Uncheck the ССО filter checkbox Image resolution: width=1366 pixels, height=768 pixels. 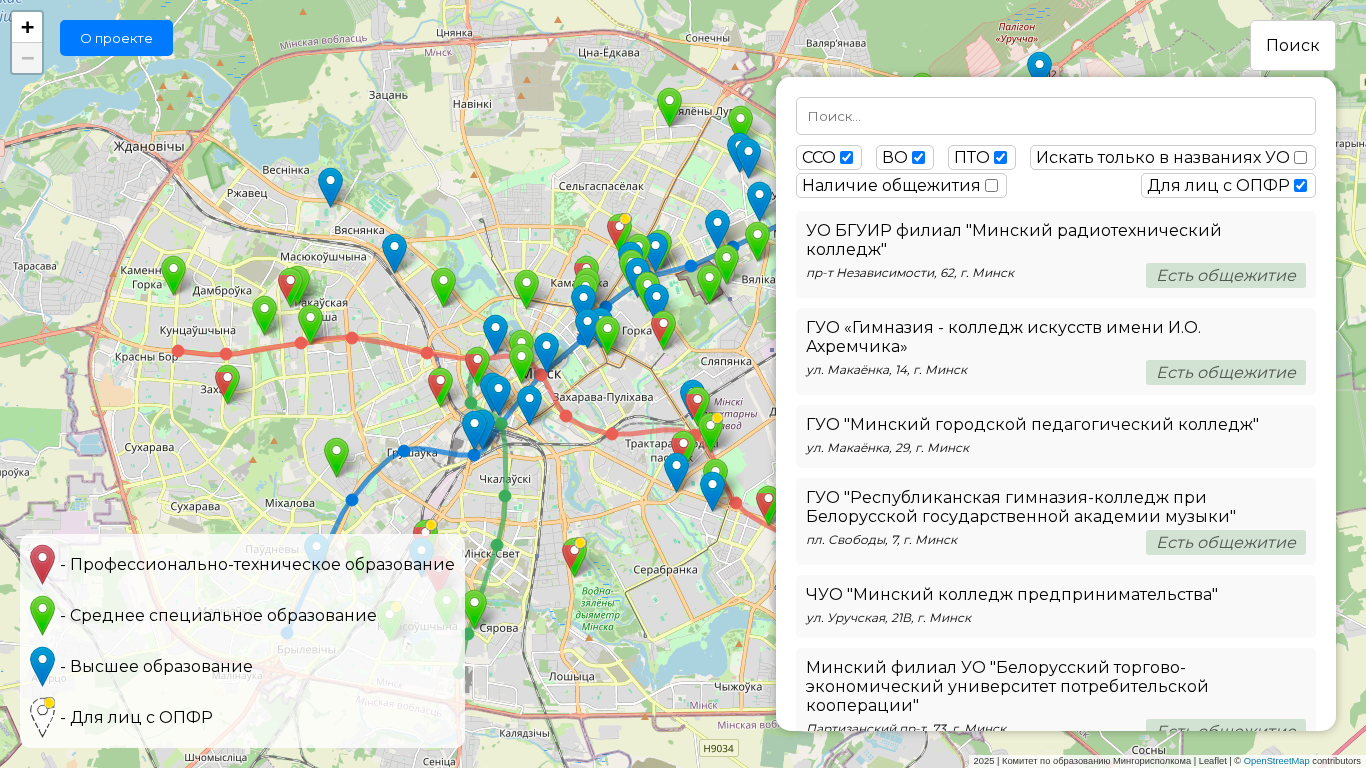click(x=847, y=158)
